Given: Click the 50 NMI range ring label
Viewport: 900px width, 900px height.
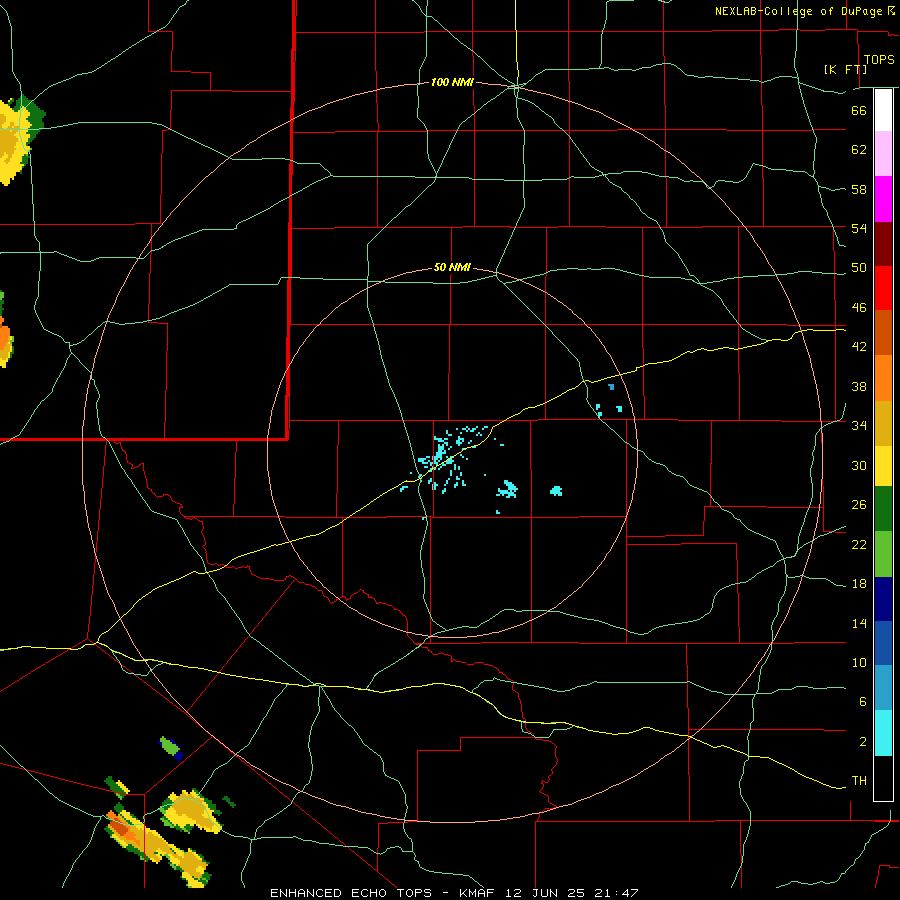Looking at the screenshot, I should coord(452,267).
